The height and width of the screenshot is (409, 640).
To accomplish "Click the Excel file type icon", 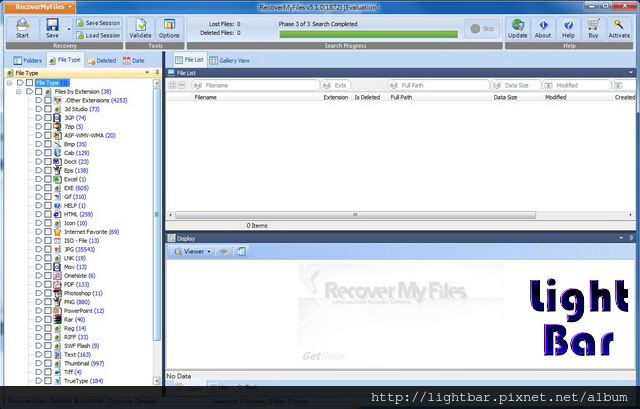I will coord(58,179).
